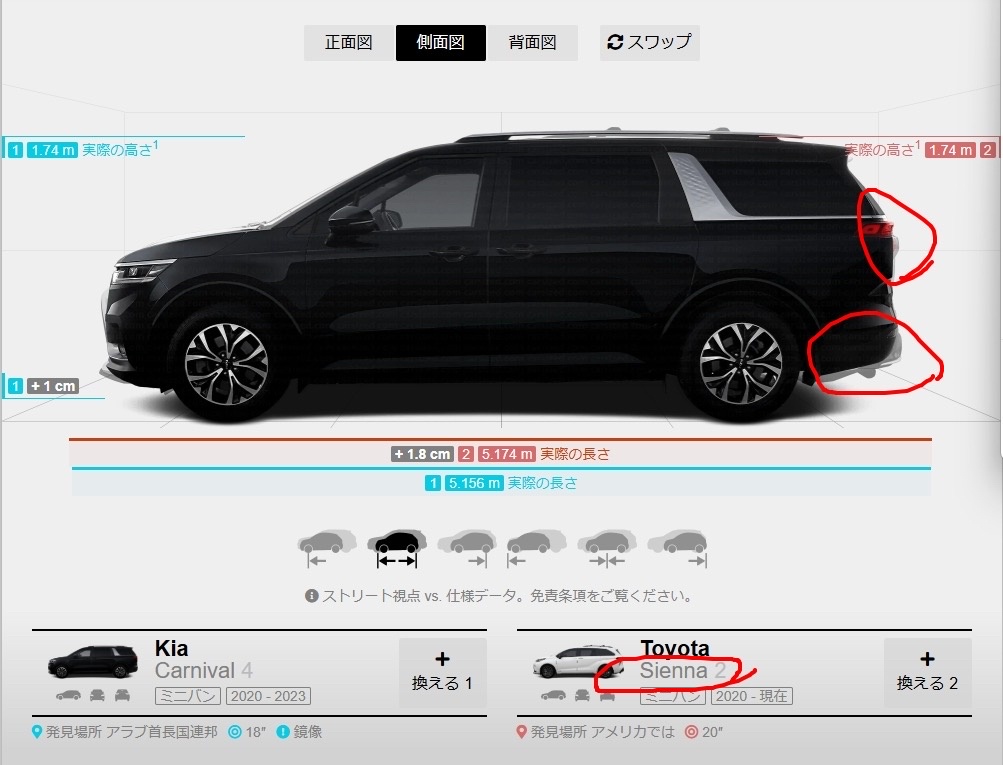Click the side-view icon under Kia Carnival
This screenshot has height=765, width=1003.
pyautogui.click(x=68, y=695)
